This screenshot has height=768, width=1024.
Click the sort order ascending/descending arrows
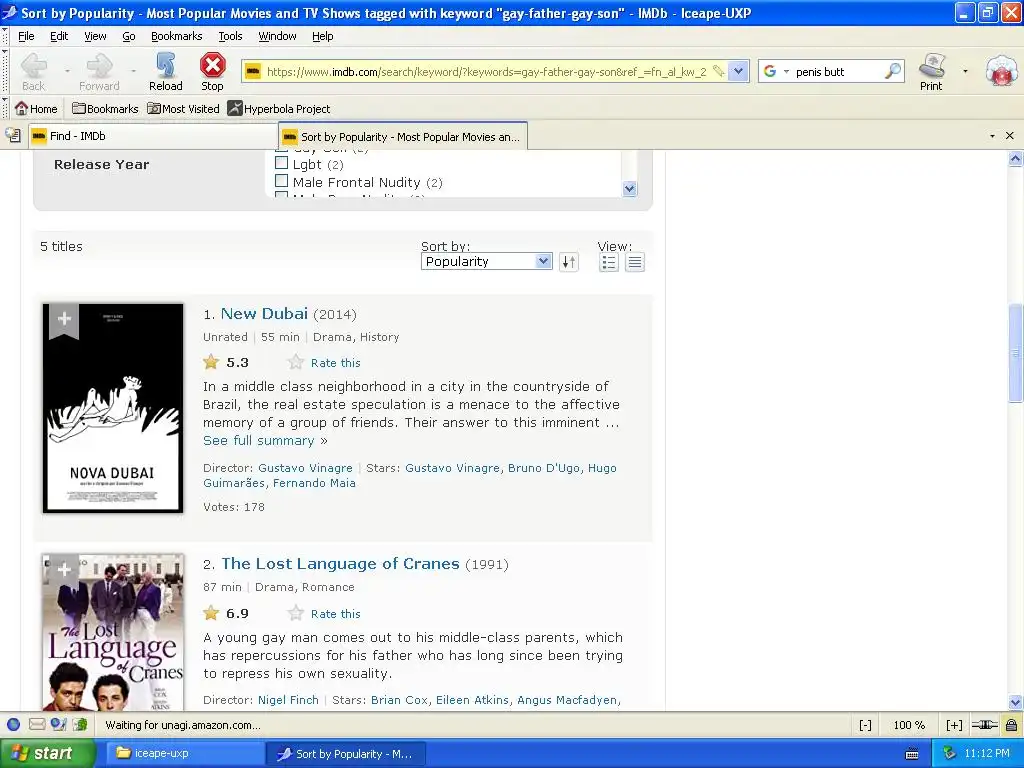(569, 262)
